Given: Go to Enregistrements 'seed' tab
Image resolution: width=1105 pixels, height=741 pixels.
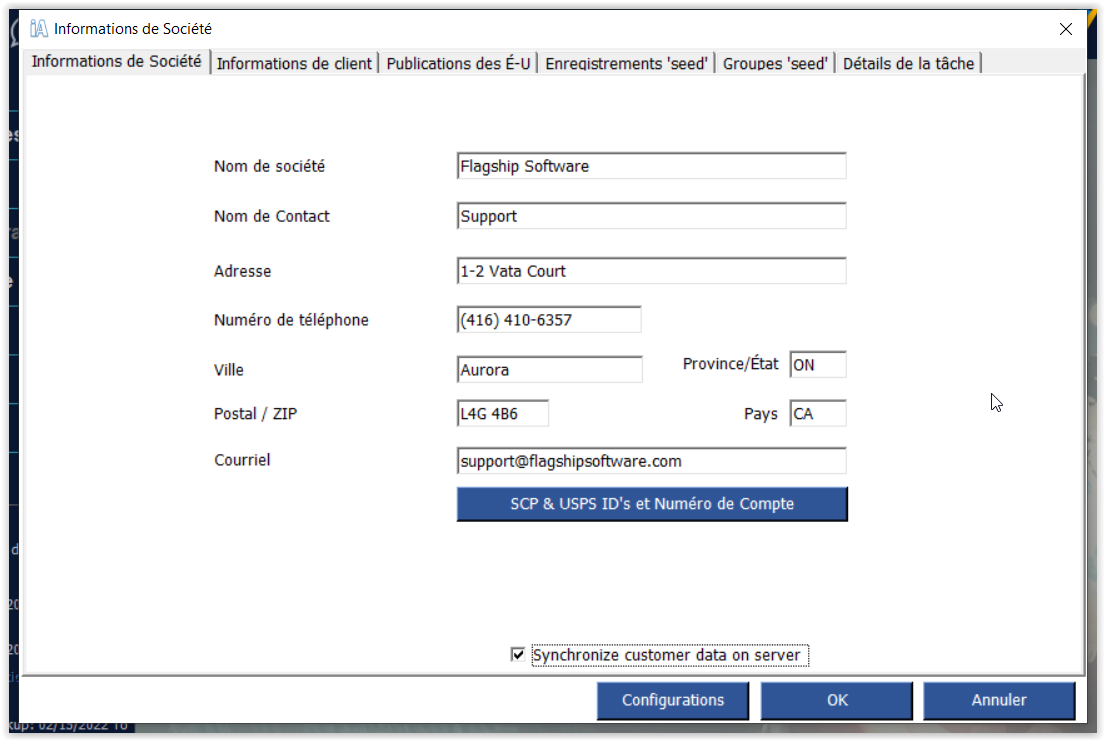Looking at the screenshot, I should 626,63.
